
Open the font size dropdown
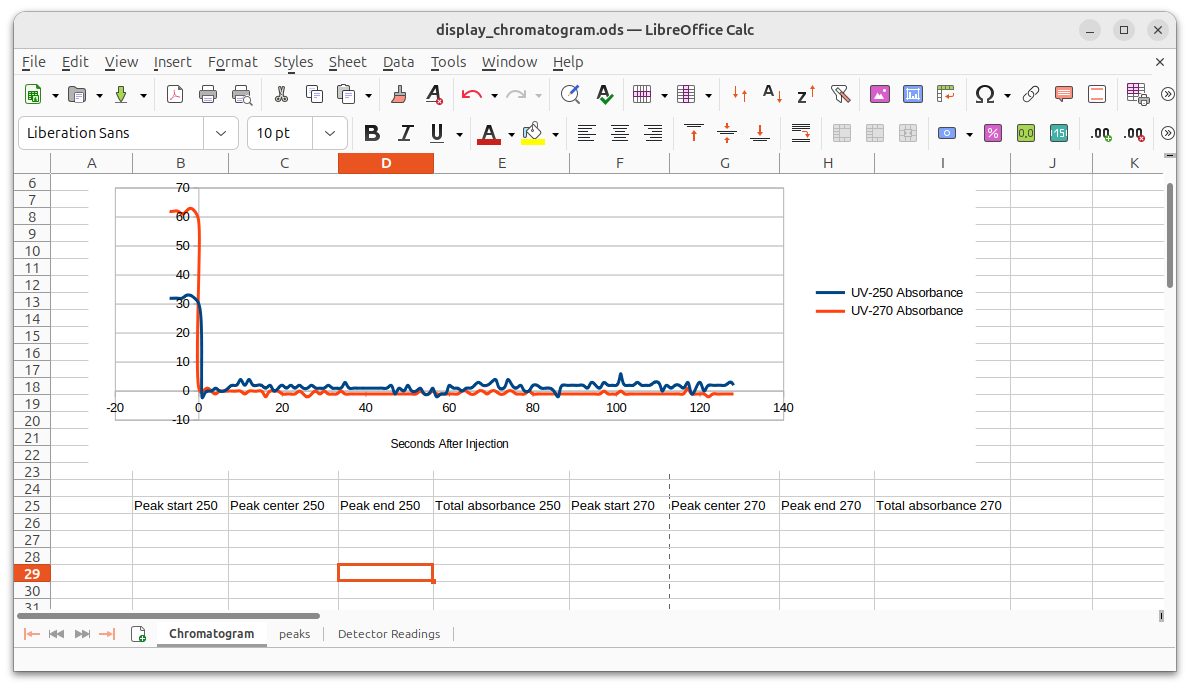329,133
